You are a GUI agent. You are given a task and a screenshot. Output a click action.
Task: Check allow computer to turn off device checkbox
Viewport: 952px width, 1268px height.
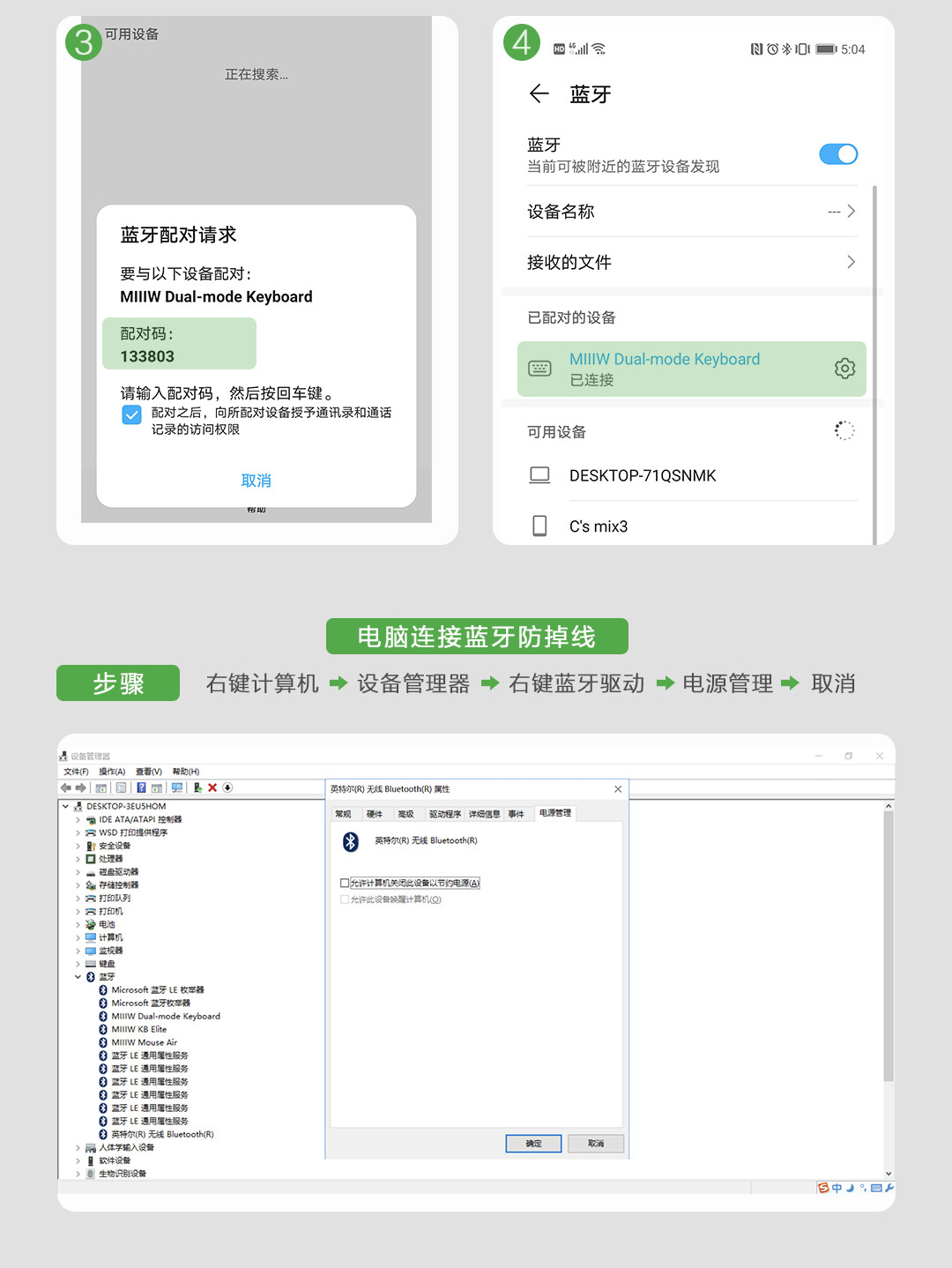(345, 883)
